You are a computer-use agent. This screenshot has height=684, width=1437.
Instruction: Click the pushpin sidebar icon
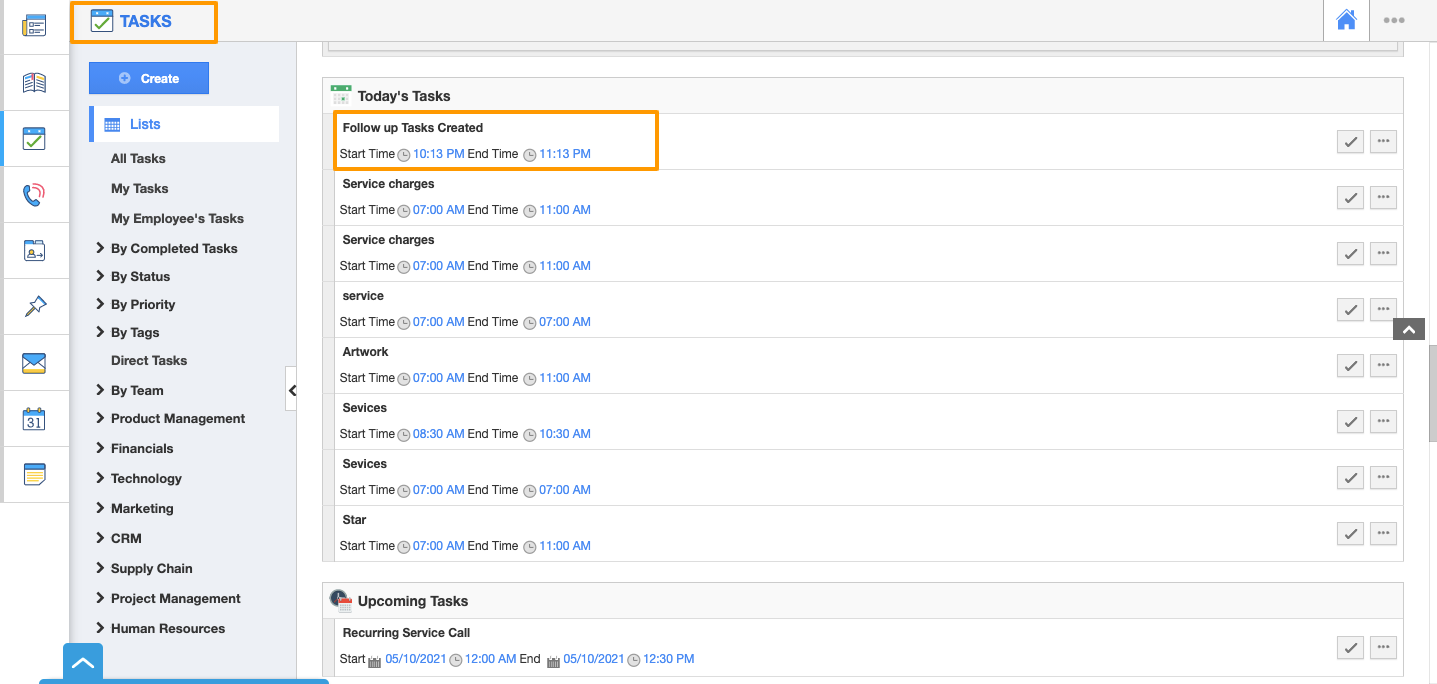34,307
